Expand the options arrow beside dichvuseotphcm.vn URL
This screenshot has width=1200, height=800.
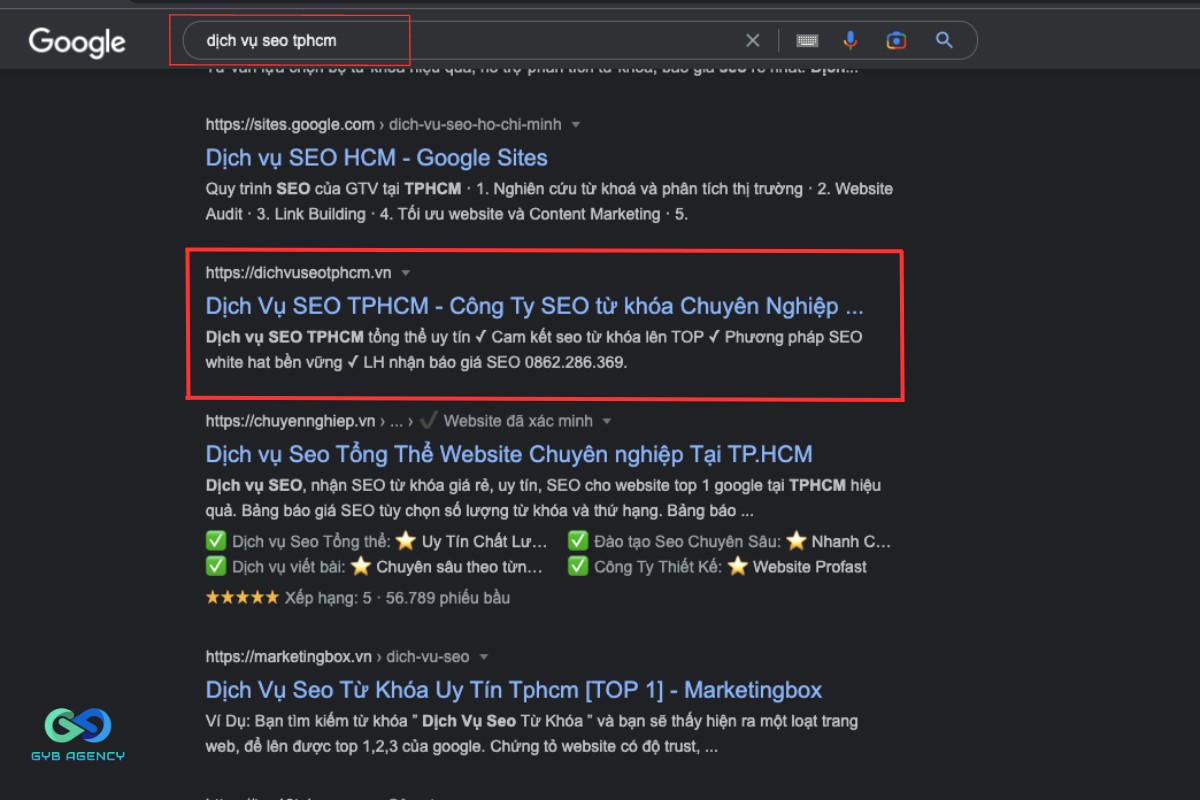tap(406, 273)
